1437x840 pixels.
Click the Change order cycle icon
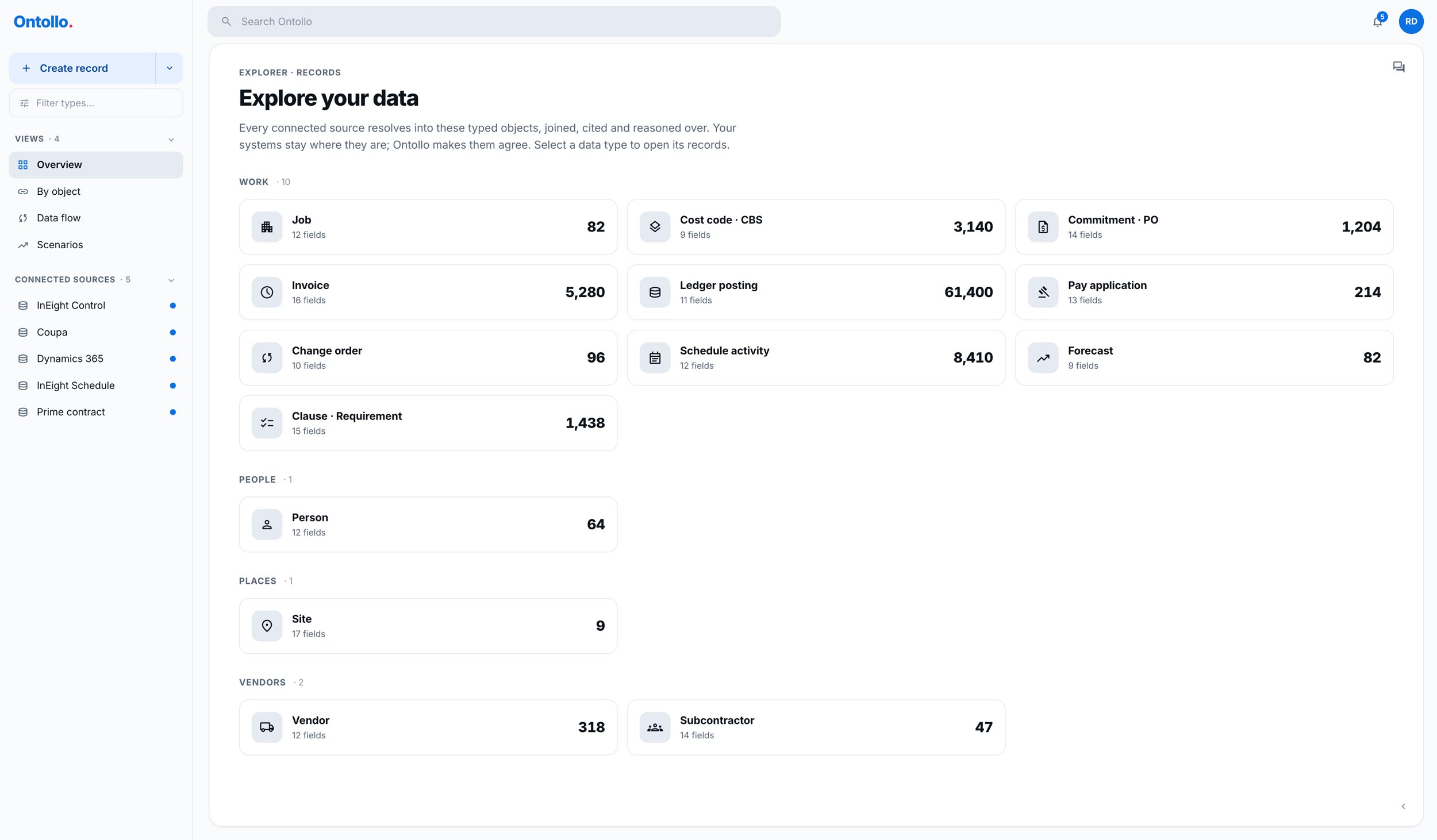click(x=267, y=358)
